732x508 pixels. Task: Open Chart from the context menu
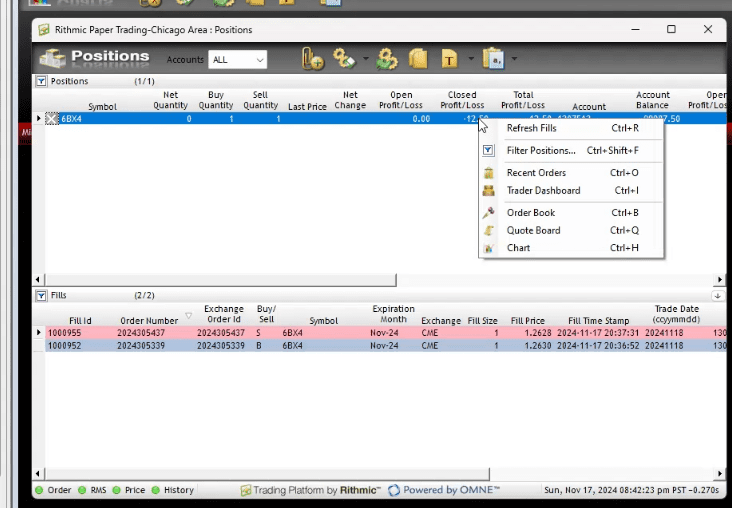pos(518,249)
